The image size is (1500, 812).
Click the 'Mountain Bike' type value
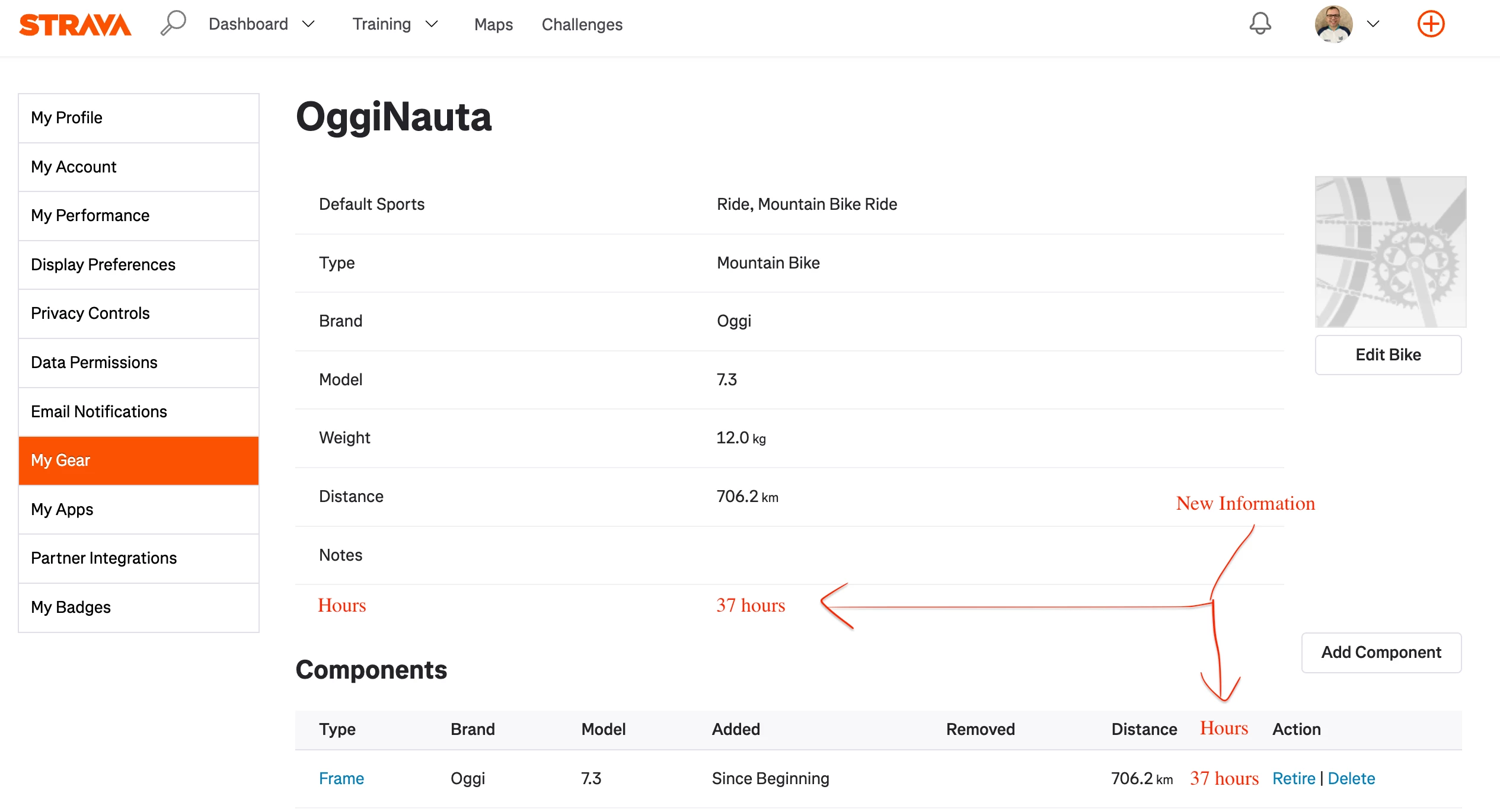[x=768, y=263]
